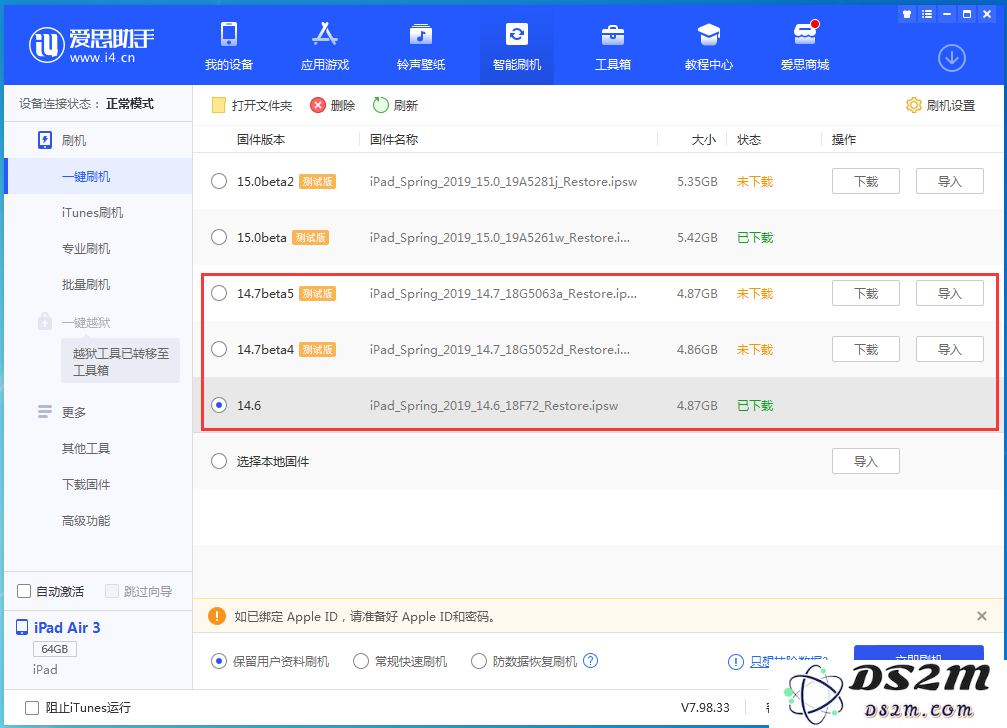1007x728 pixels.
Task: Click iPad_Spring_2019_14.6_18F72_Restore.ipsw file name
Action: click(x=494, y=406)
